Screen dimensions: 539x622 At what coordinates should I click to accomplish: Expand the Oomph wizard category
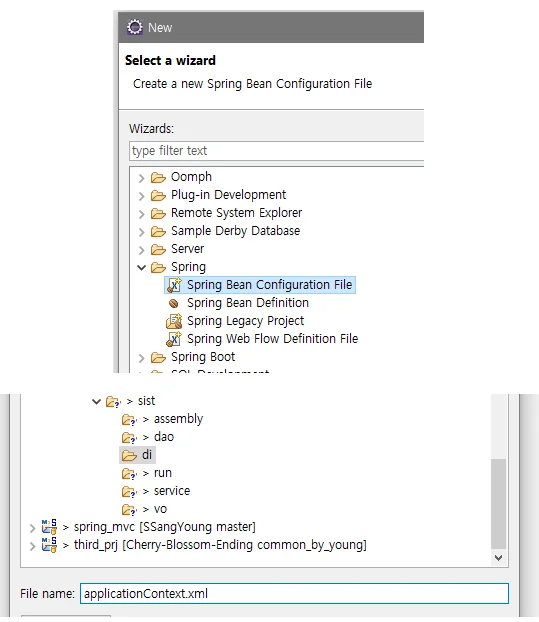pos(142,178)
